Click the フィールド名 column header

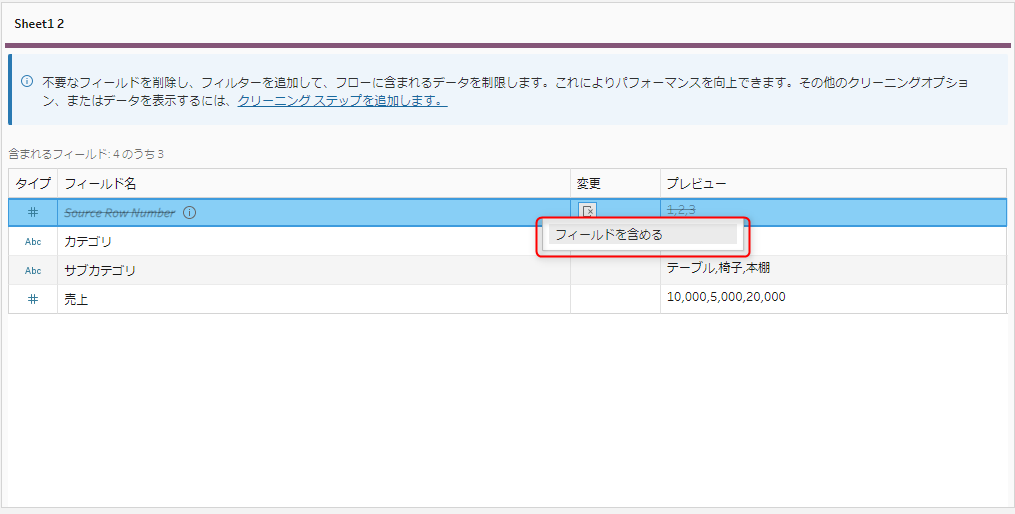pos(100,184)
